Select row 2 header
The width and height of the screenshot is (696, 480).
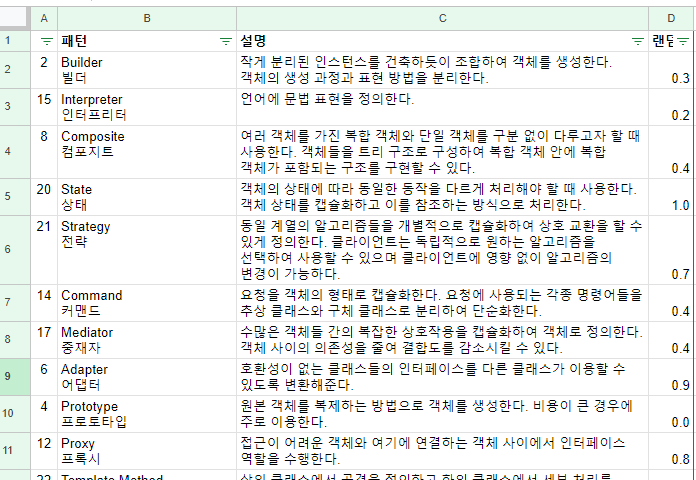[15, 70]
